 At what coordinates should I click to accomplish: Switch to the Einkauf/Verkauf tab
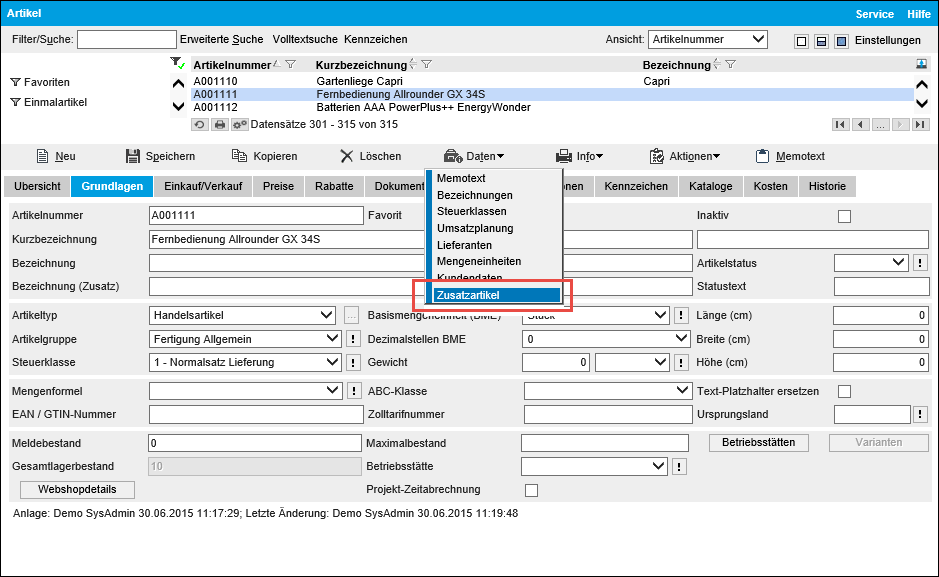tap(203, 186)
